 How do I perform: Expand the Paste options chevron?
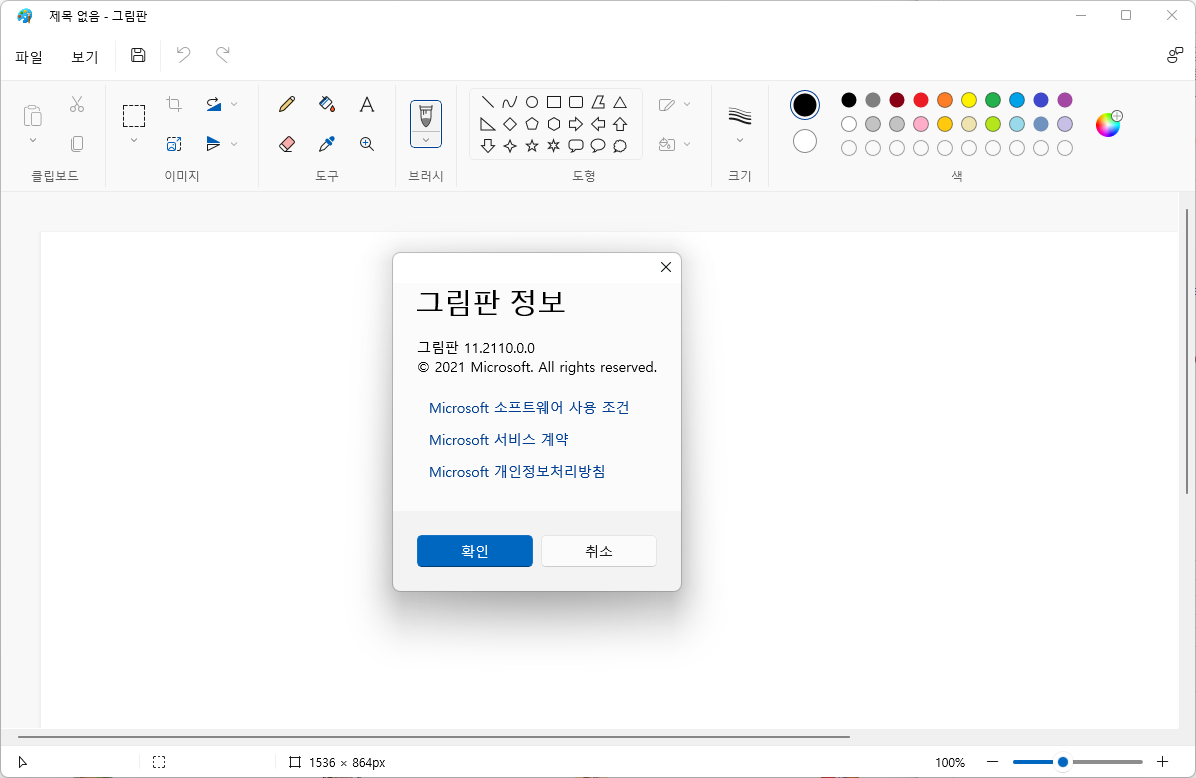point(32,140)
